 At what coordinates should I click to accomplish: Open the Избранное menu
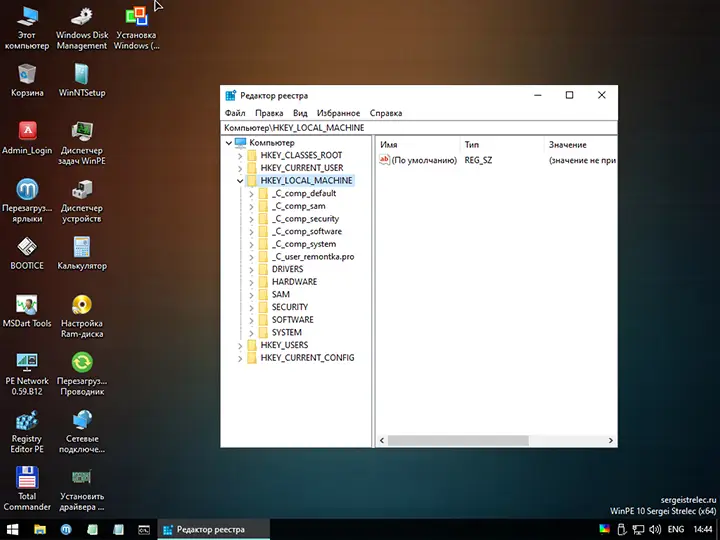338,113
